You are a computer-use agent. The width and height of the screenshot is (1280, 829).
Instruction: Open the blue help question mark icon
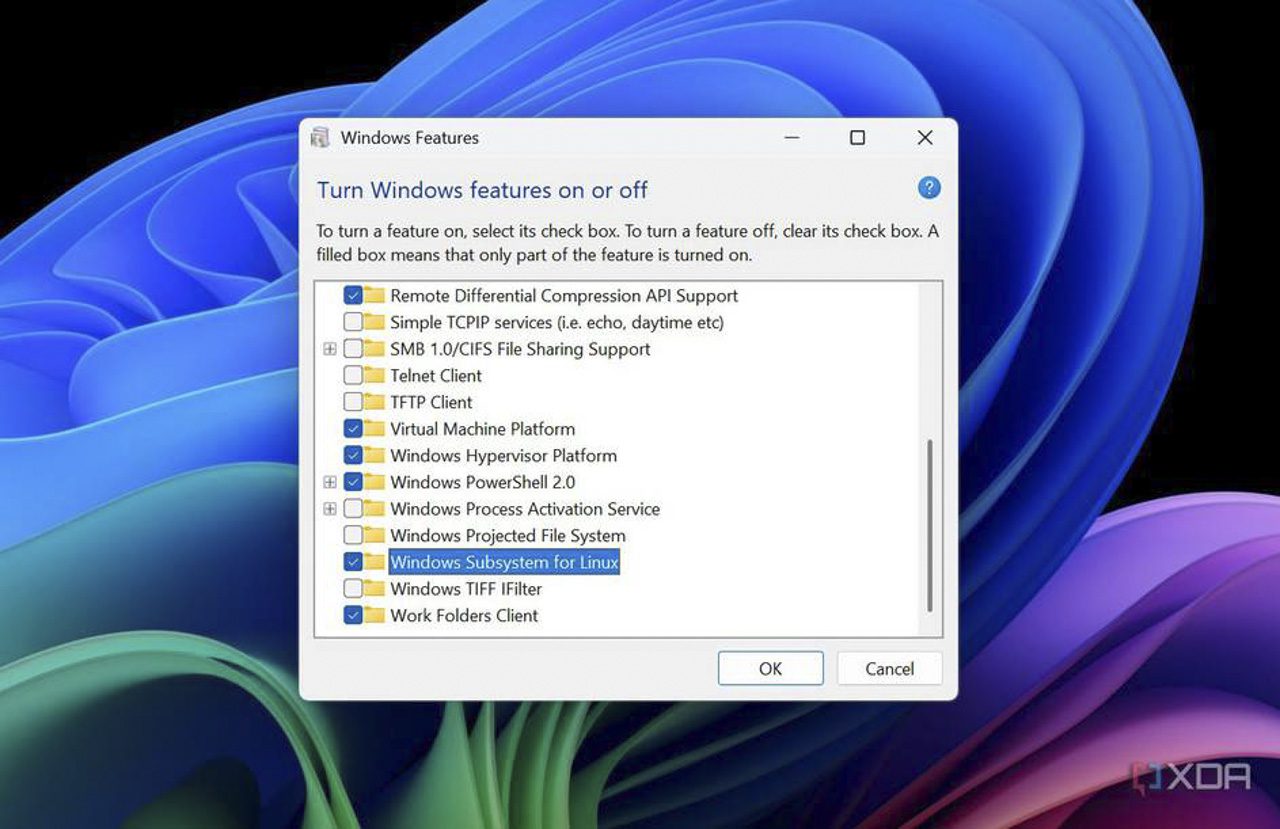929,188
